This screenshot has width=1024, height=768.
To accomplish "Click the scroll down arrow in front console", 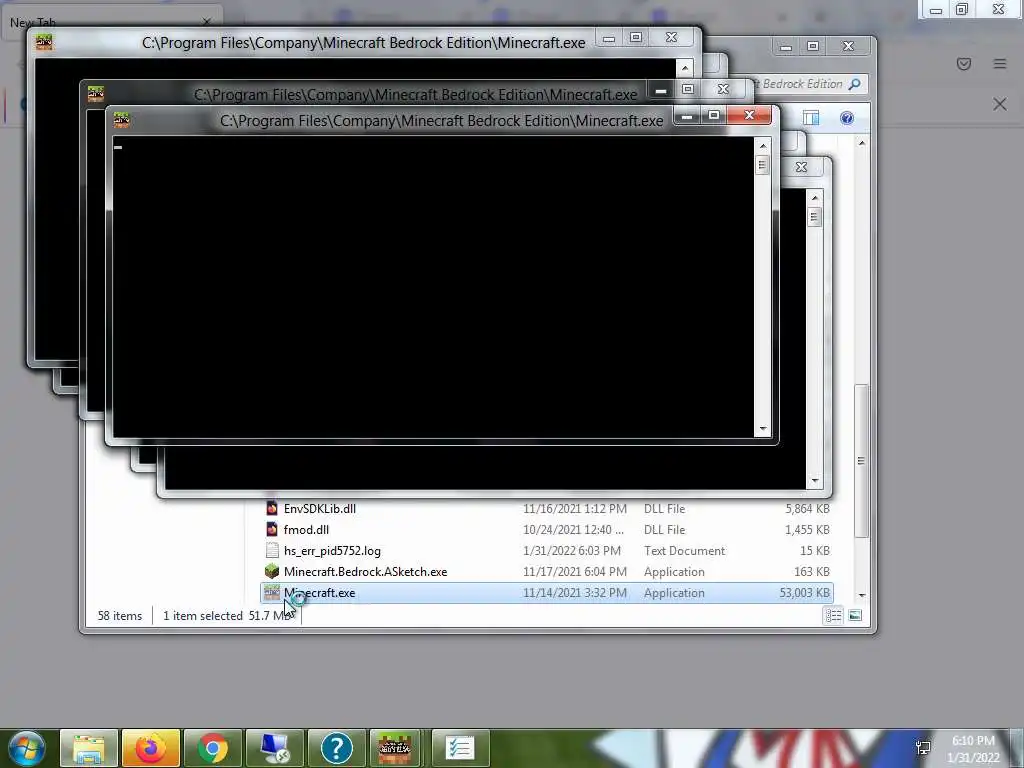I will [762, 429].
